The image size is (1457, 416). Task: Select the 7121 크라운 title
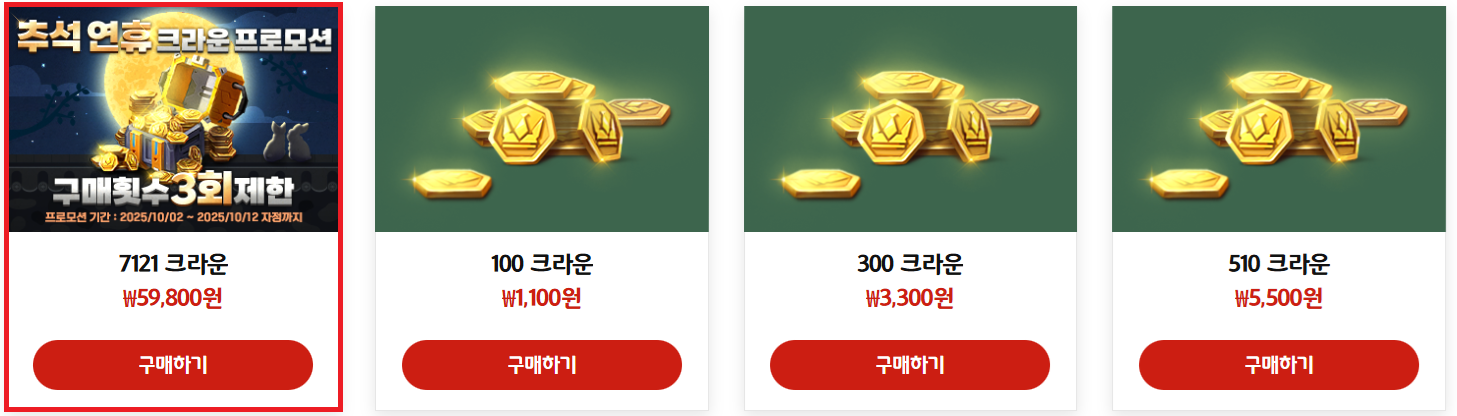click(173, 265)
